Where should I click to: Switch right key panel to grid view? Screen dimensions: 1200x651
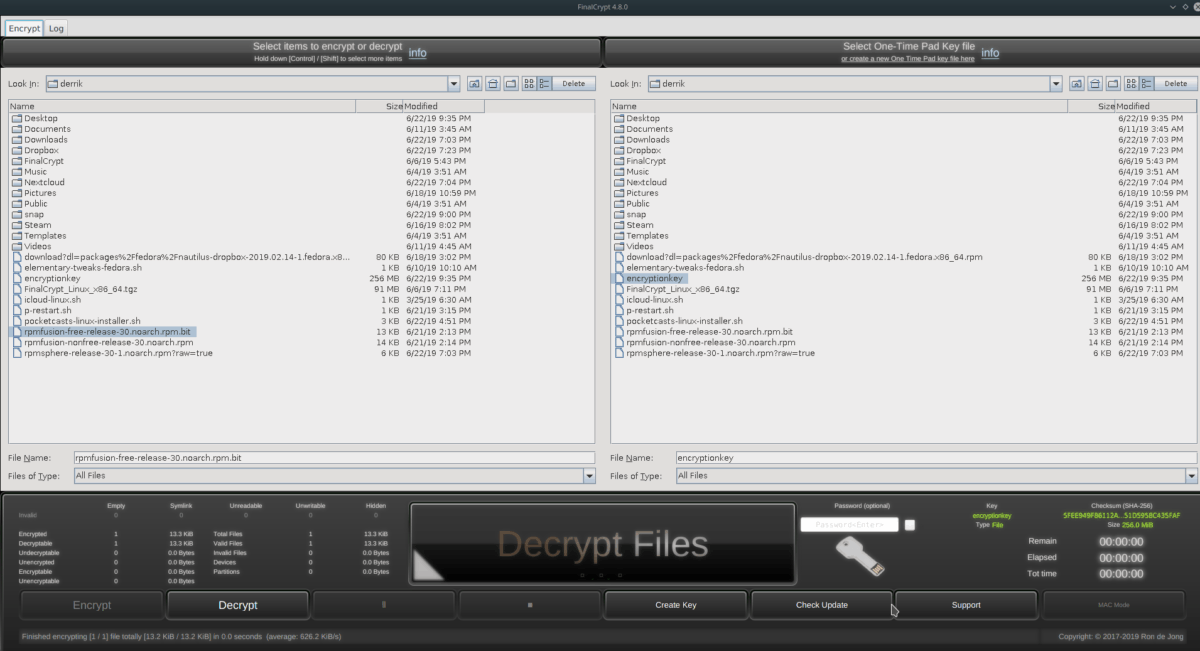point(1129,84)
